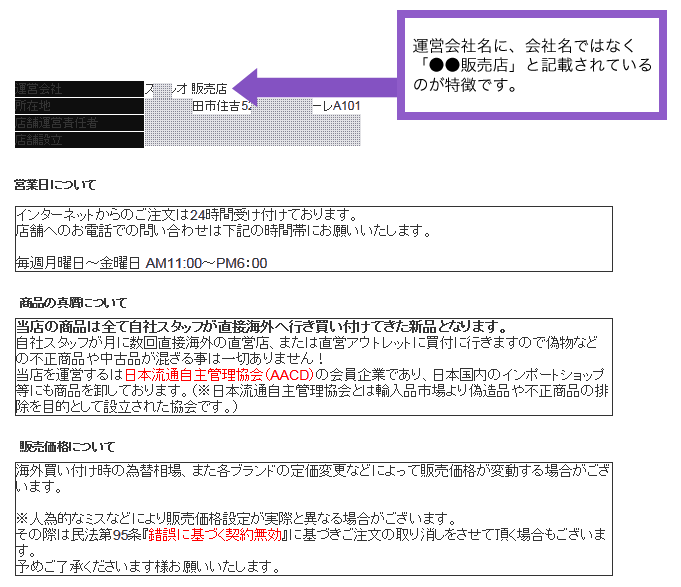Click the red 日本流通自主管理協会(AACD) text
This screenshot has width=681, height=587.
pyautogui.click(x=219, y=374)
